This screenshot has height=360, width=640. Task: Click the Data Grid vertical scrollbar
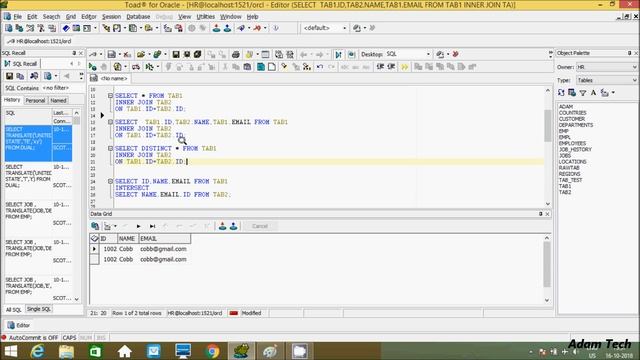(x=547, y=264)
